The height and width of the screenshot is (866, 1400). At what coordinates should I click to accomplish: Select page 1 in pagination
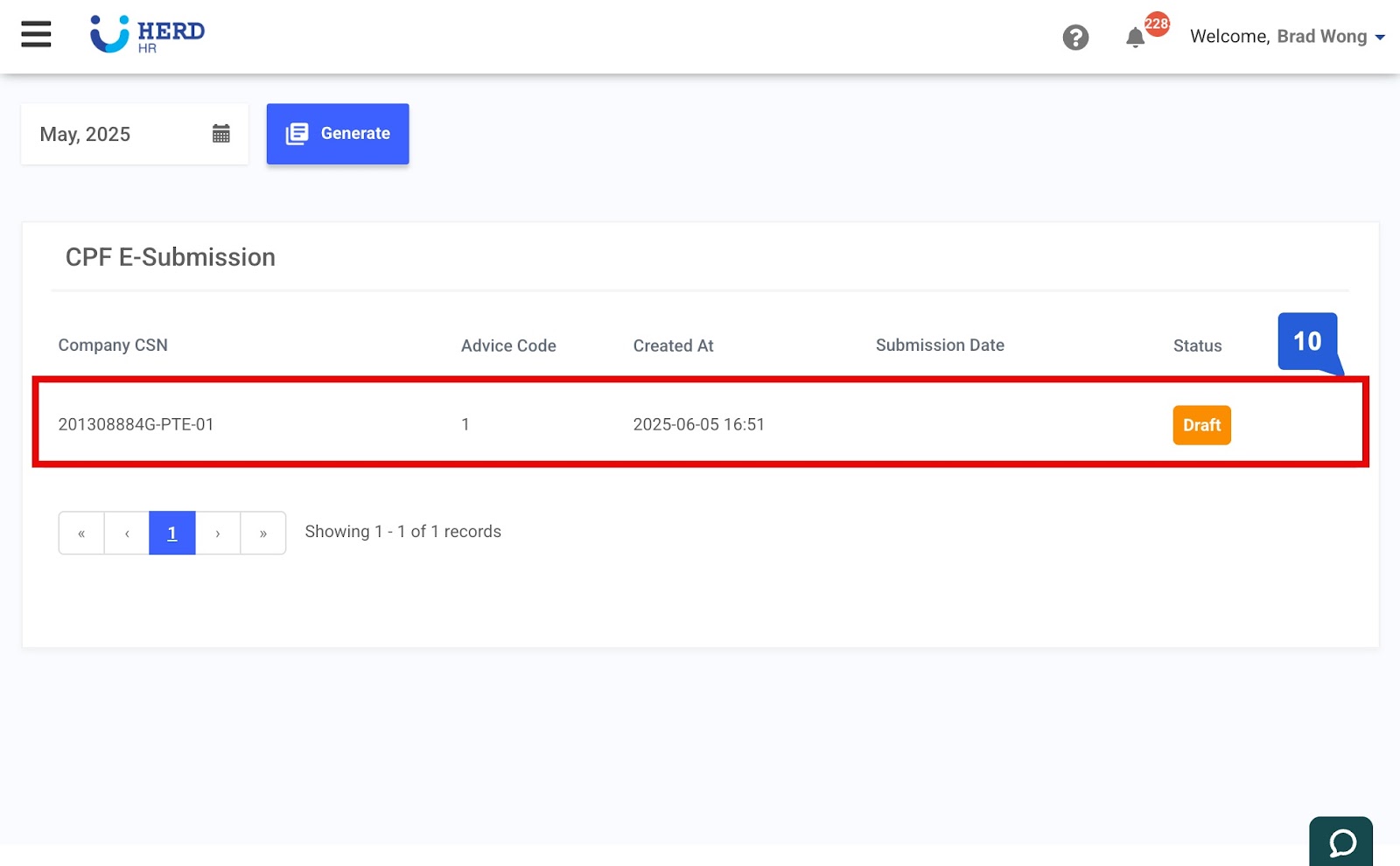(x=171, y=532)
